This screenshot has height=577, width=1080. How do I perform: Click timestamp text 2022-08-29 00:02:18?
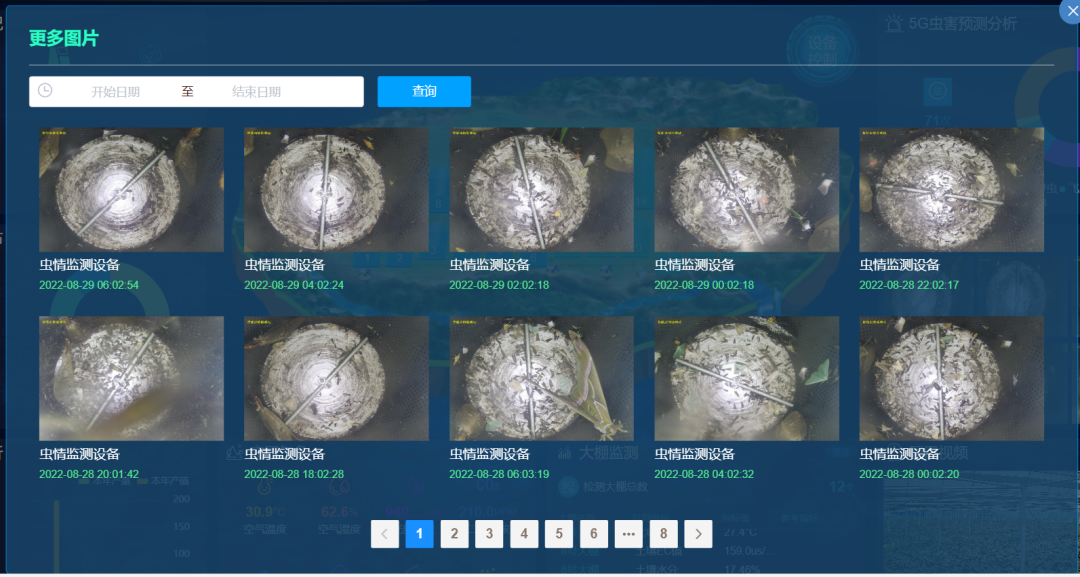click(704, 285)
